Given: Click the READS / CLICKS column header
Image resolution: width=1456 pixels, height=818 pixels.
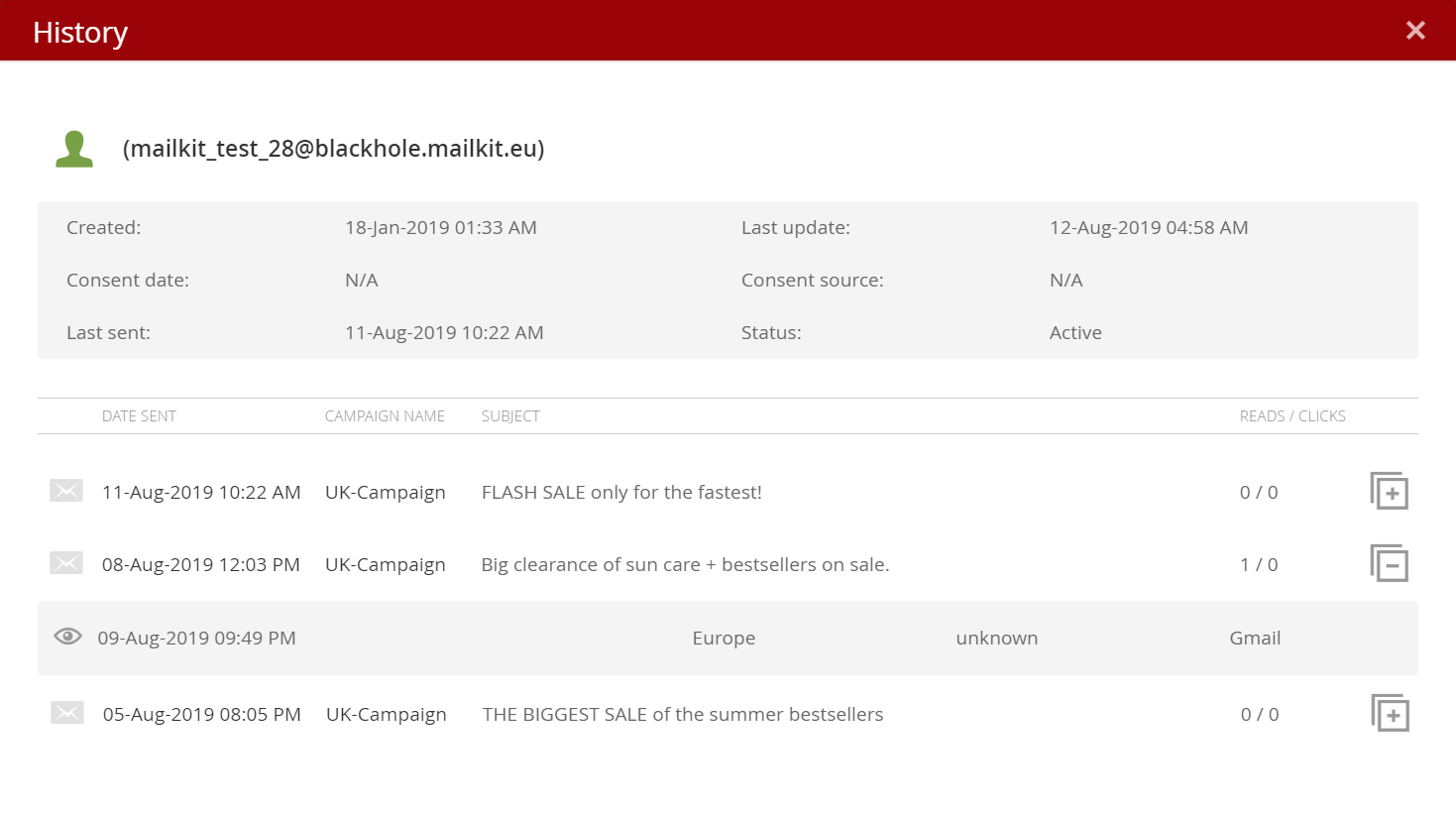Looking at the screenshot, I should (1292, 416).
